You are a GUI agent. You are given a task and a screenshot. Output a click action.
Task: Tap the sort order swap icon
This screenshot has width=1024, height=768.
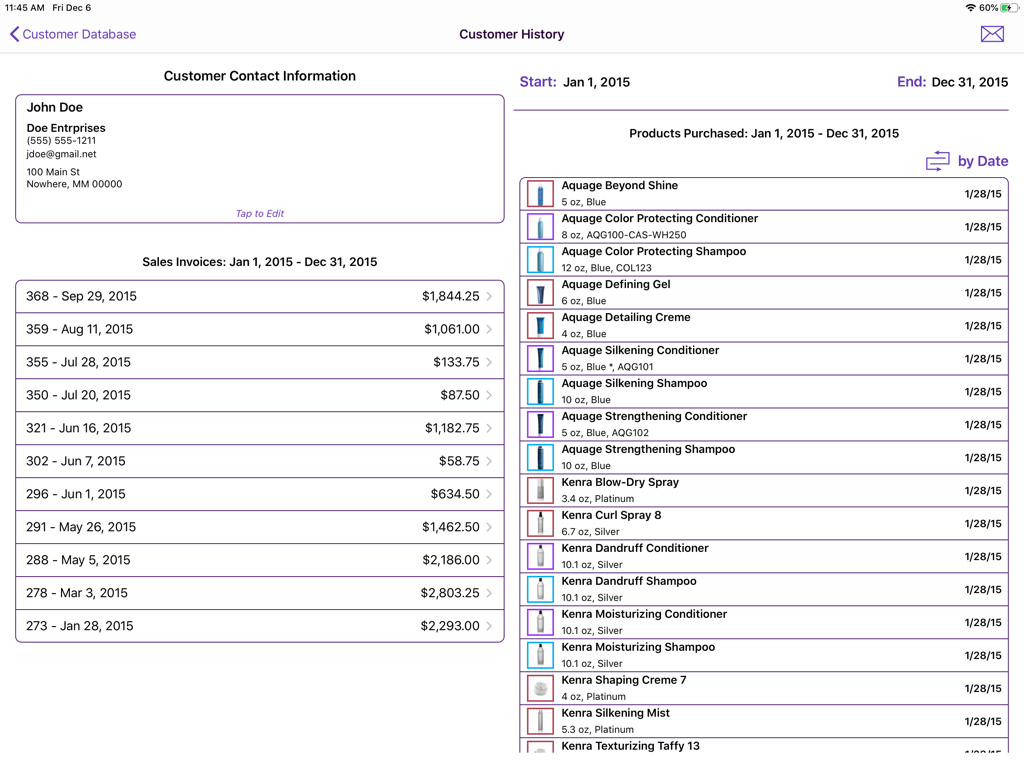[937, 161]
